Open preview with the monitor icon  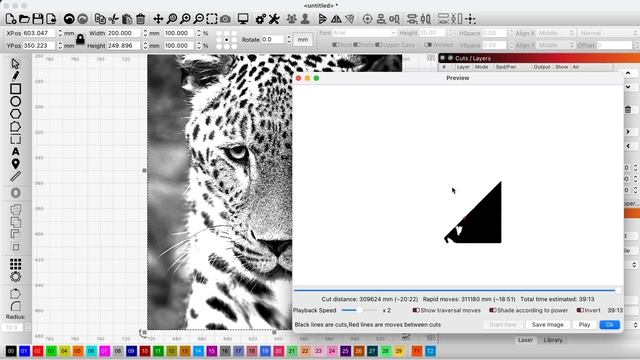[243, 19]
